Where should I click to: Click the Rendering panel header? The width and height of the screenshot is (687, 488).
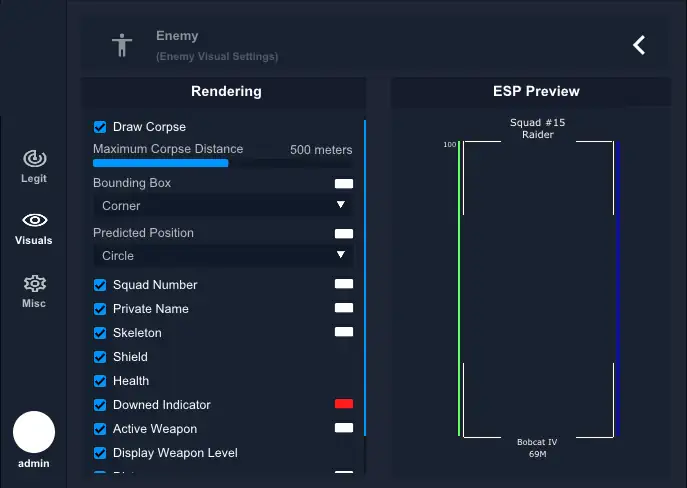(224, 92)
